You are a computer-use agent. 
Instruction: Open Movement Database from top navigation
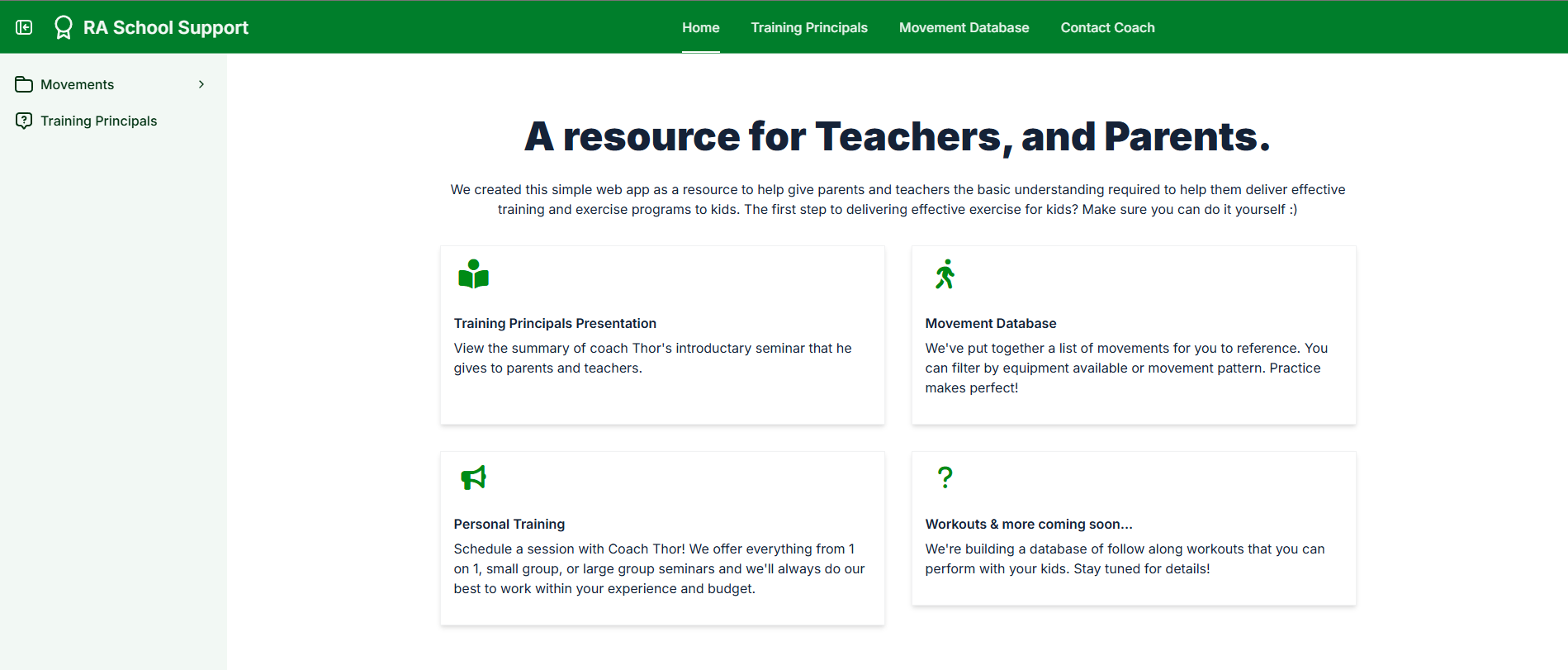(x=964, y=27)
